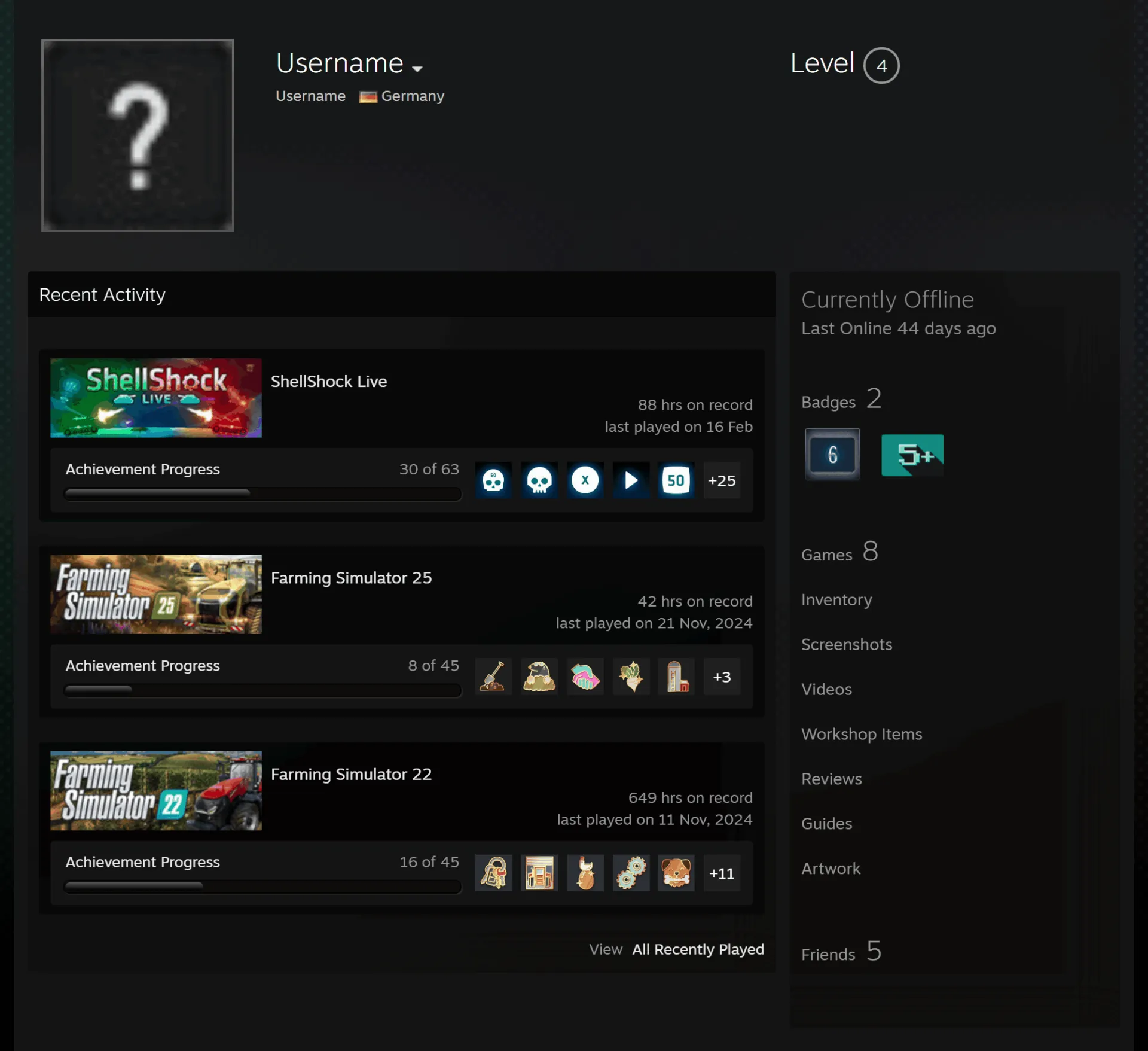Click the Farming Simulator 25 title link
Image resolution: width=1148 pixels, height=1051 pixels.
[x=351, y=578]
